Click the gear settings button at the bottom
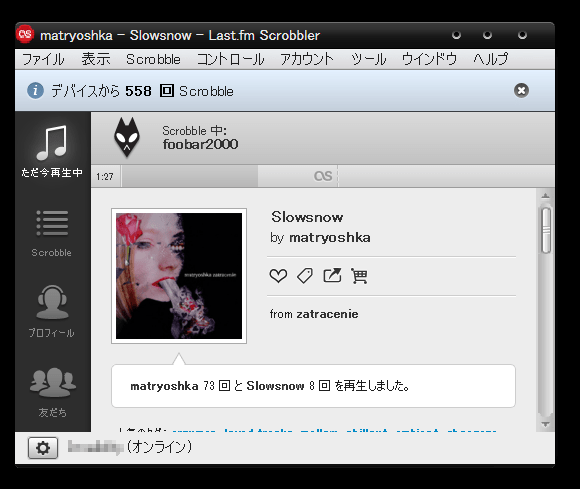Image resolution: width=580 pixels, height=489 pixels. coord(43,448)
